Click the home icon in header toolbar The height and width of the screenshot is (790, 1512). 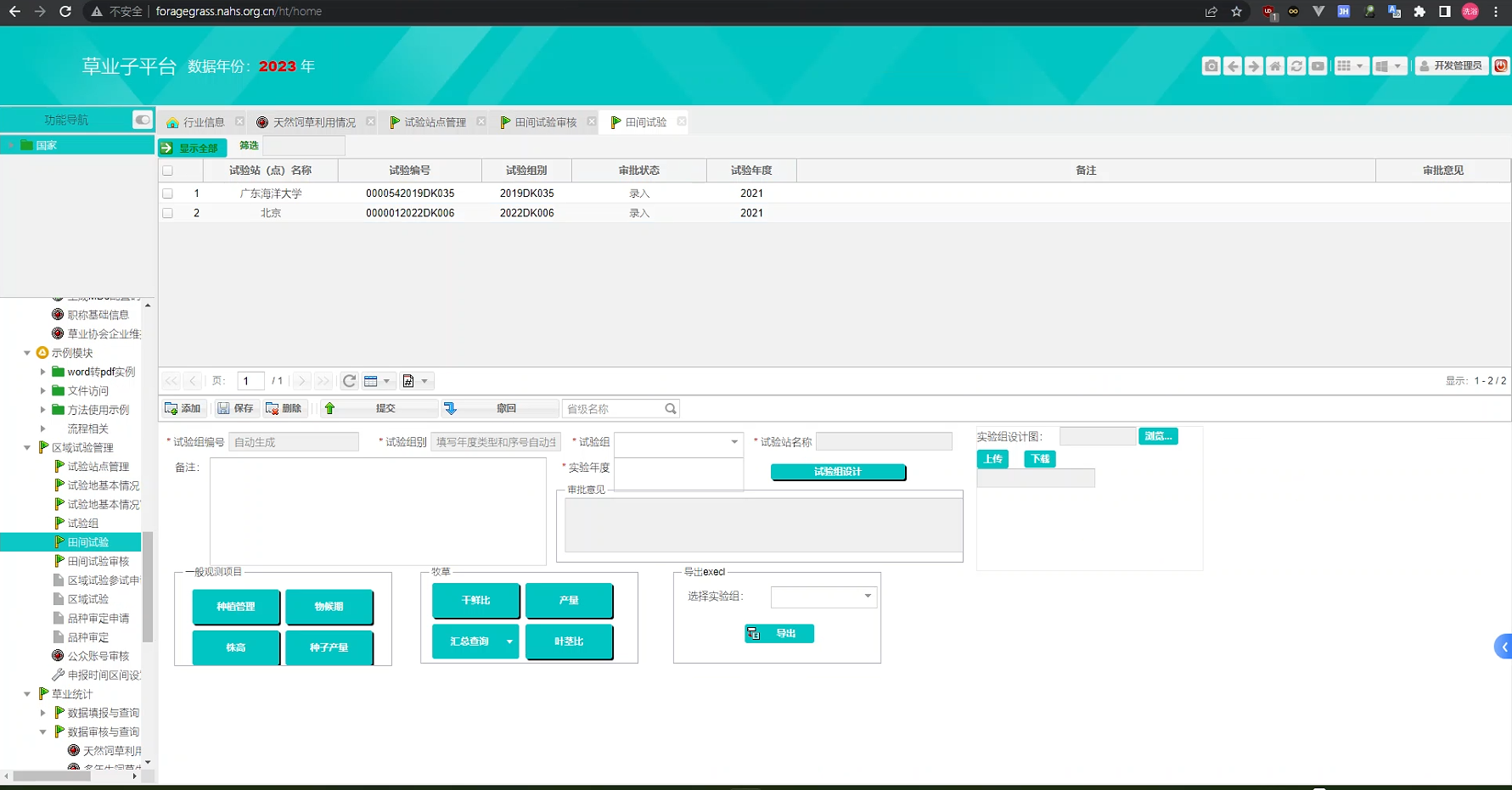[x=1275, y=66]
